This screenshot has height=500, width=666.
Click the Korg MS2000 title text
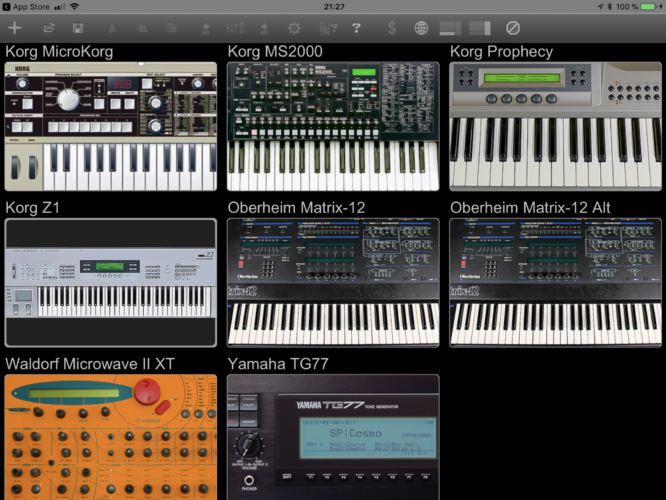point(275,52)
